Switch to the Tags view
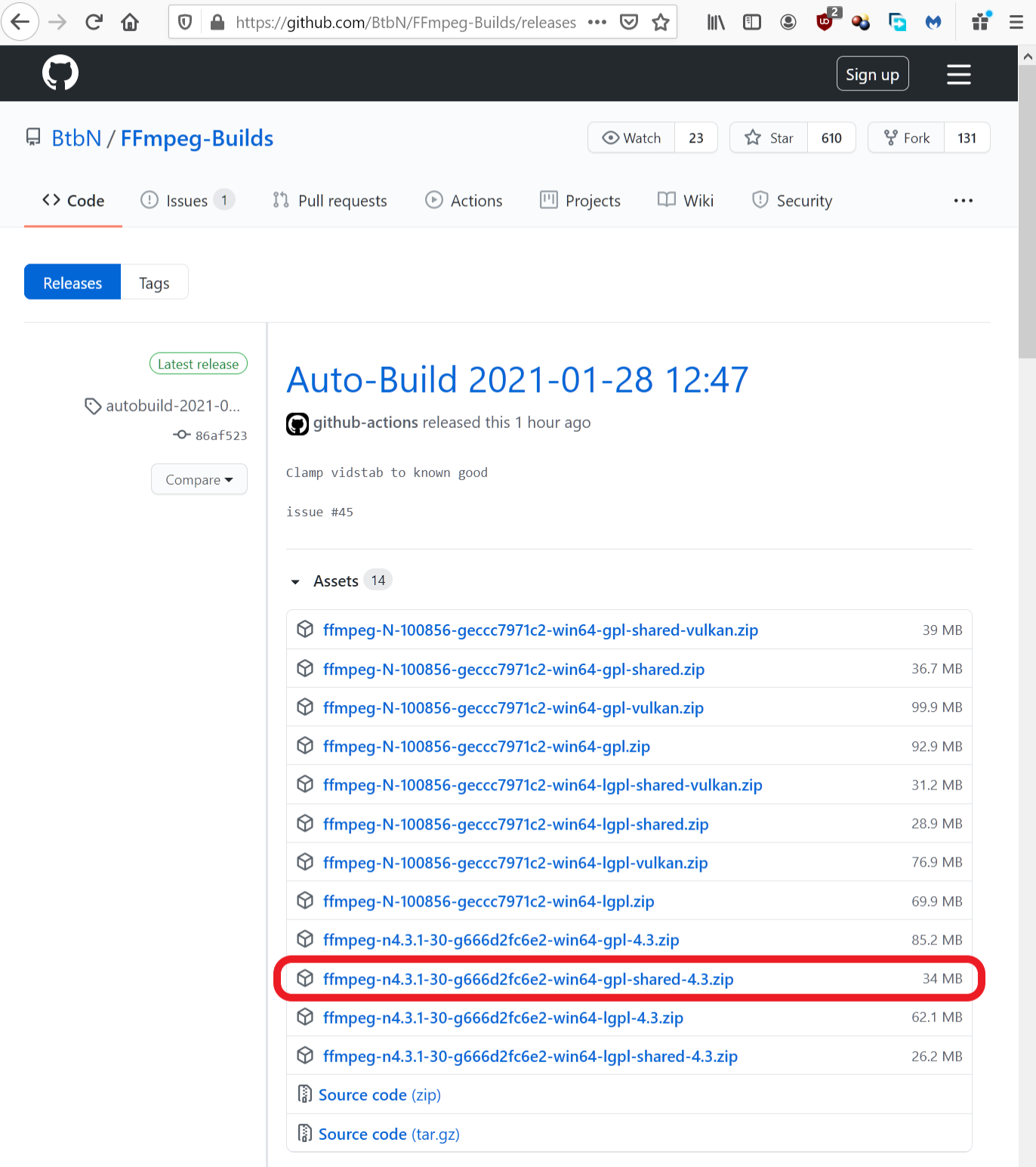This screenshot has height=1167, width=1036. [x=154, y=282]
